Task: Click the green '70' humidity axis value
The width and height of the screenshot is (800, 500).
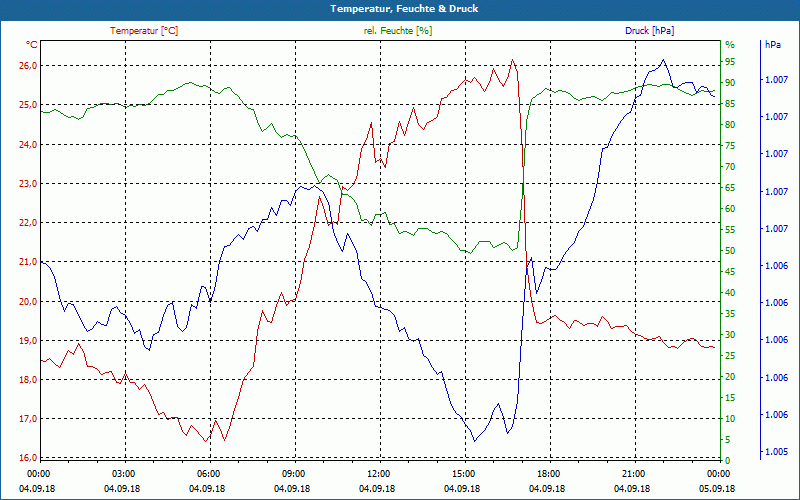Action: (x=730, y=167)
